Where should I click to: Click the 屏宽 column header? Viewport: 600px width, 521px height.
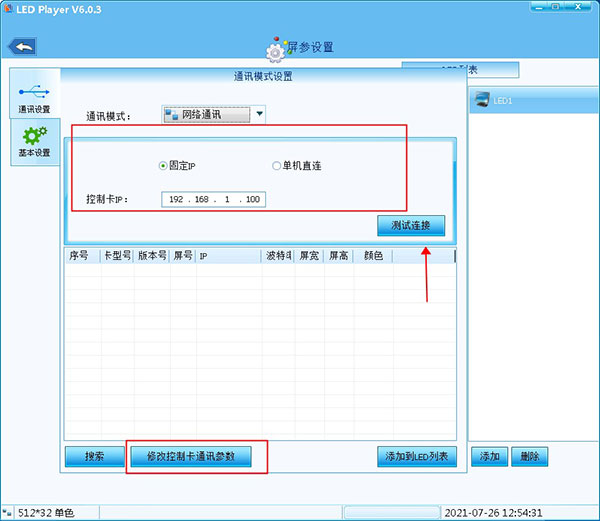(309, 256)
